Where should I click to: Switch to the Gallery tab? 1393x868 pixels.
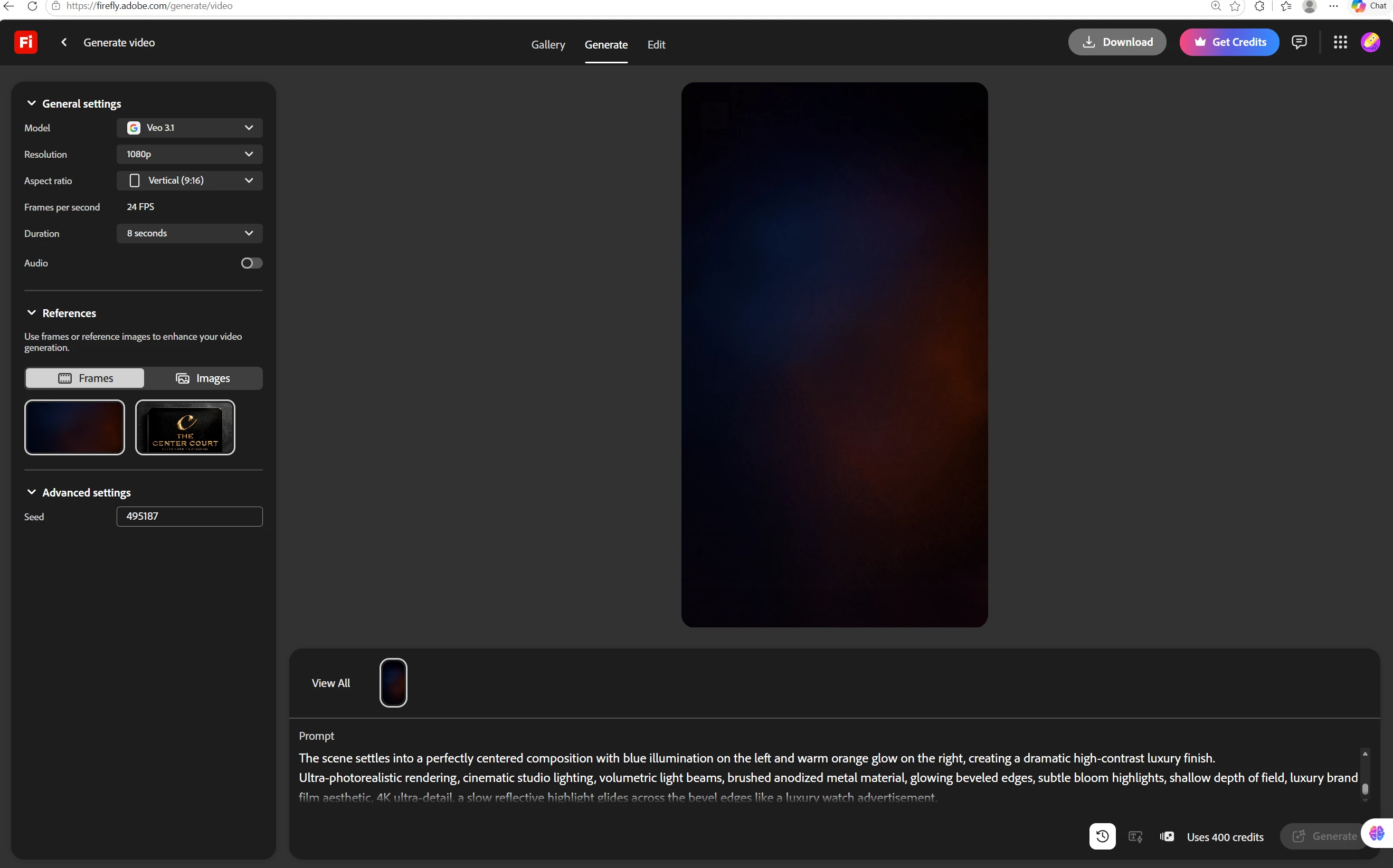(x=548, y=44)
